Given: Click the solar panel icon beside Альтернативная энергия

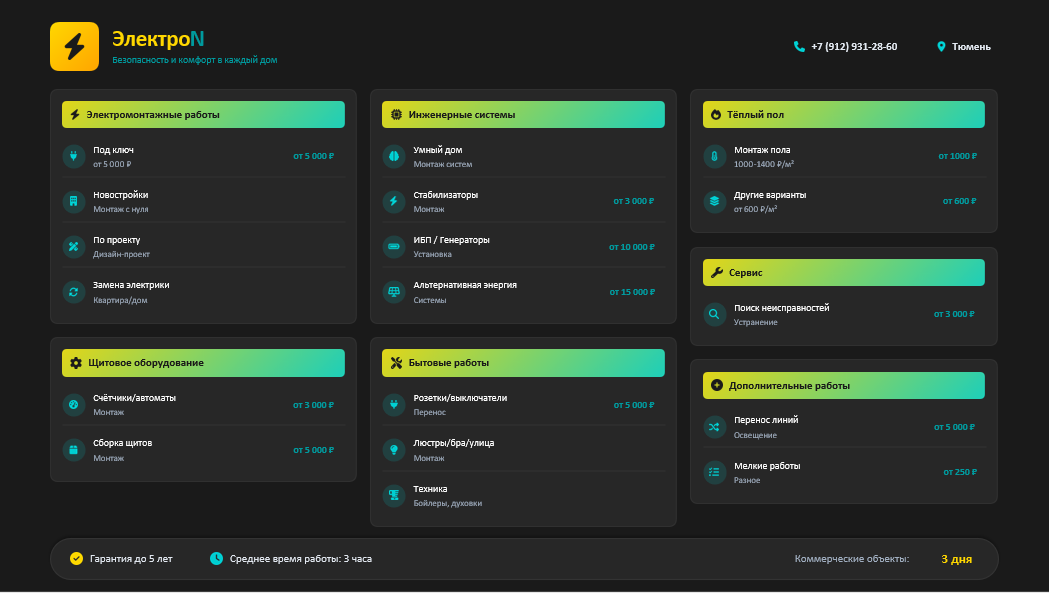Looking at the screenshot, I should (394, 292).
